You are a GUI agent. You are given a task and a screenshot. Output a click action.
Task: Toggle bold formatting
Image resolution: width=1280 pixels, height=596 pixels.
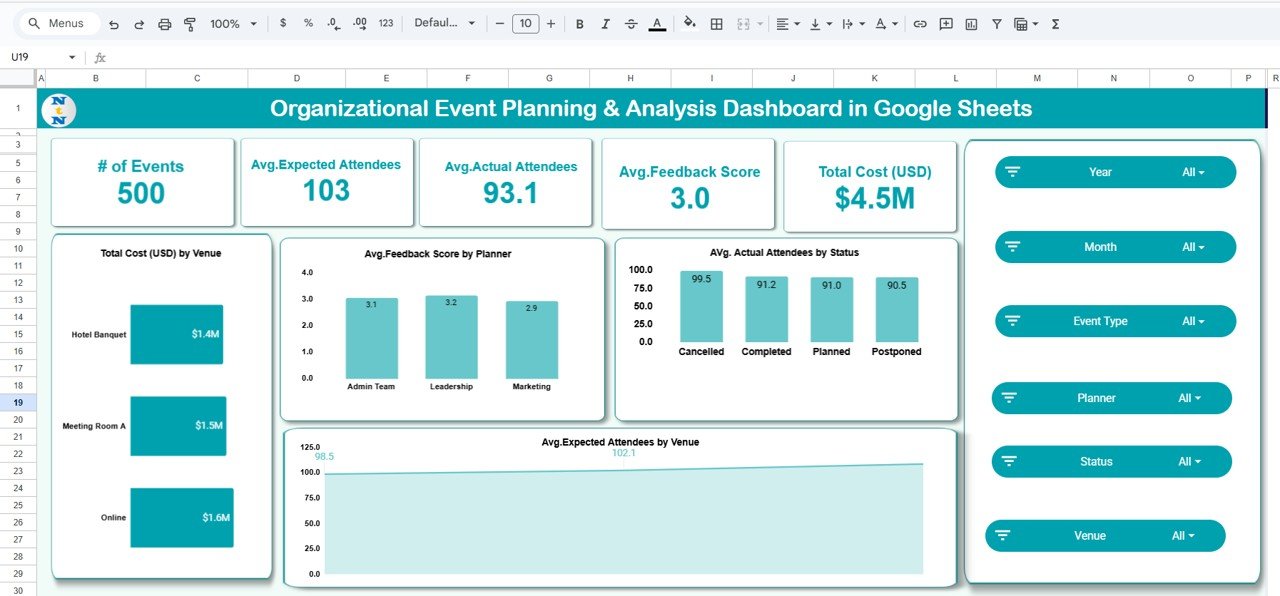(579, 23)
